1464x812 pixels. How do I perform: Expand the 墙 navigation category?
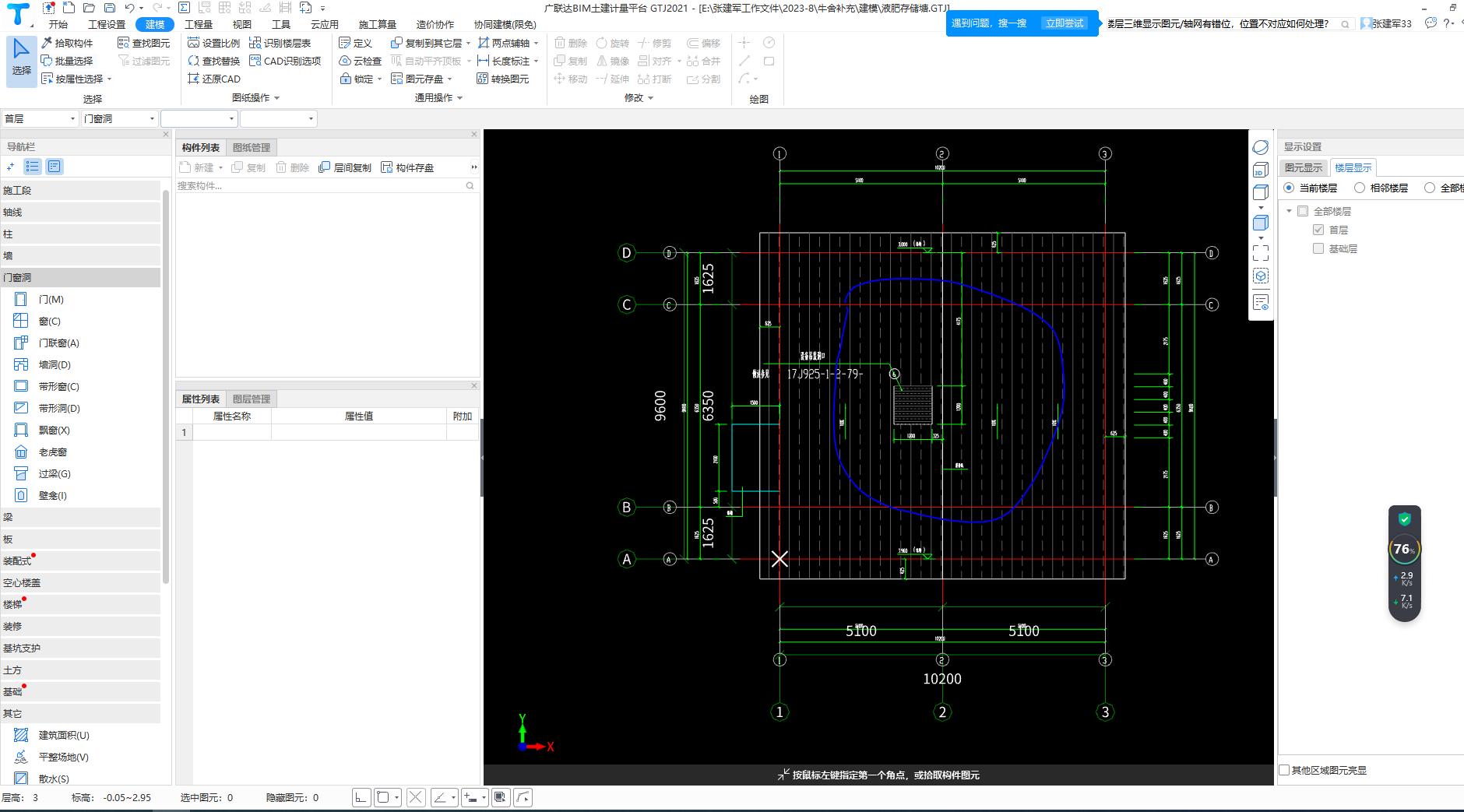pyautogui.click(x=80, y=256)
